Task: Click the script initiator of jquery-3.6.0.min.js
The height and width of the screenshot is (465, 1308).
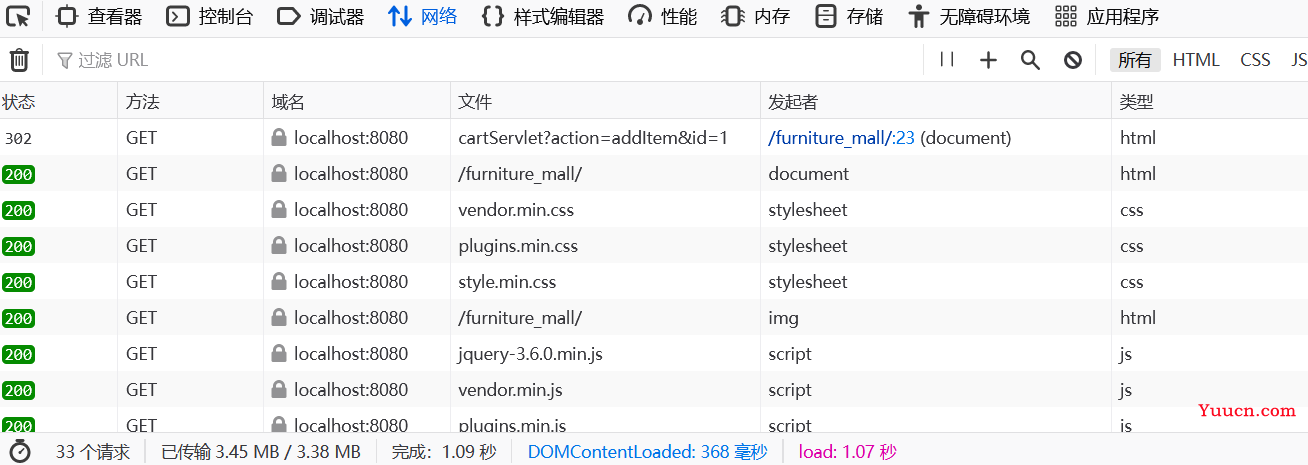Action: click(790, 354)
